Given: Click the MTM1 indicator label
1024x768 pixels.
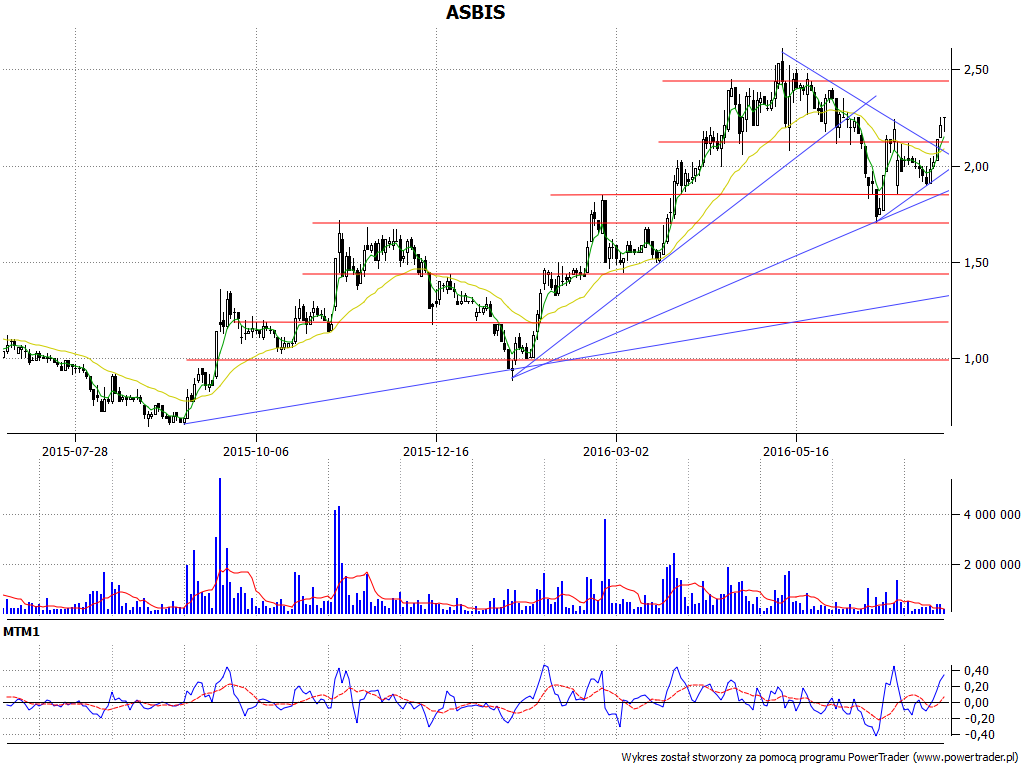Looking at the screenshot, I should [22, 632].
